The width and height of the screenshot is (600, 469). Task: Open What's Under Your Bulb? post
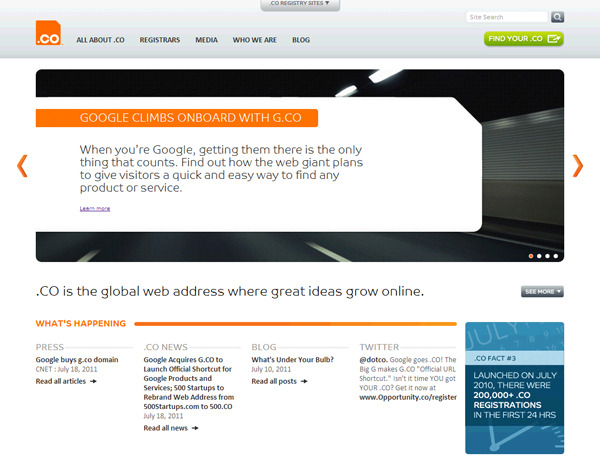coord(292,360)
